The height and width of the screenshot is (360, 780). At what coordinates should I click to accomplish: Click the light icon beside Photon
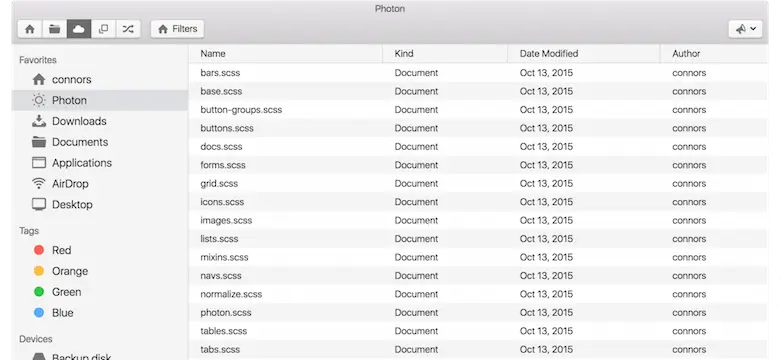(x=39, y=100)
